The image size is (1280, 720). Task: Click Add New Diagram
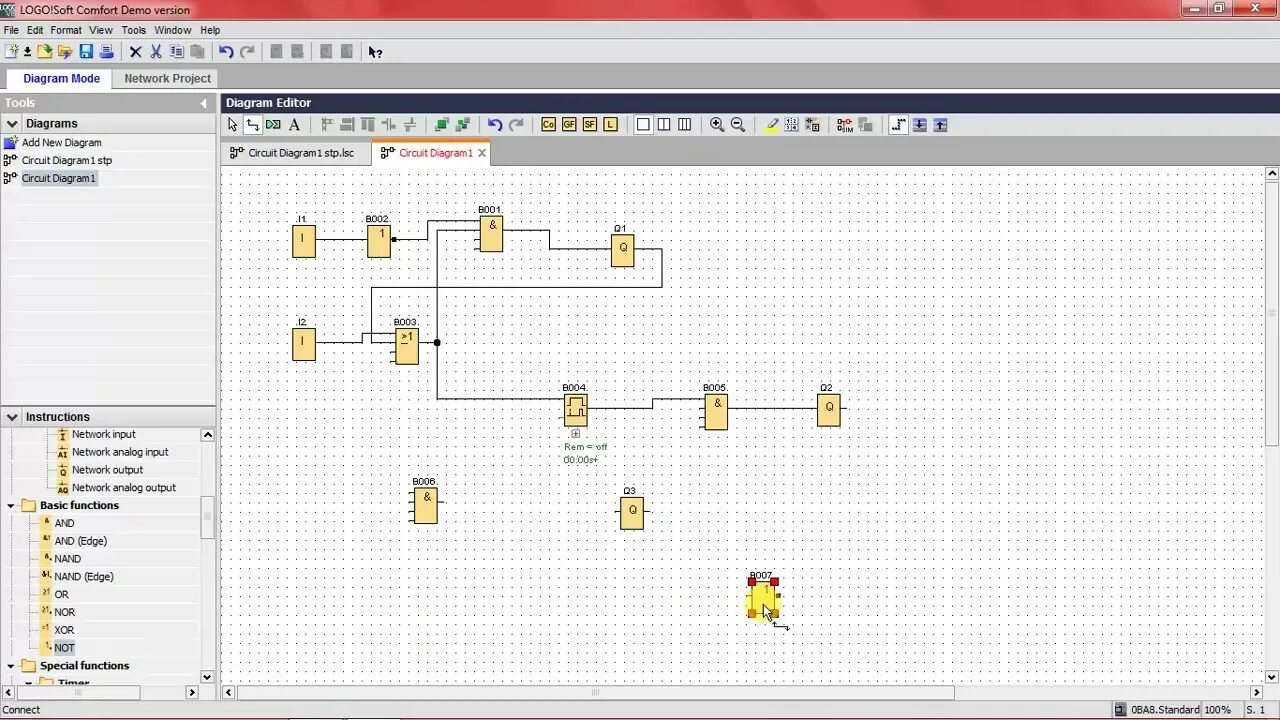(61, 143)
